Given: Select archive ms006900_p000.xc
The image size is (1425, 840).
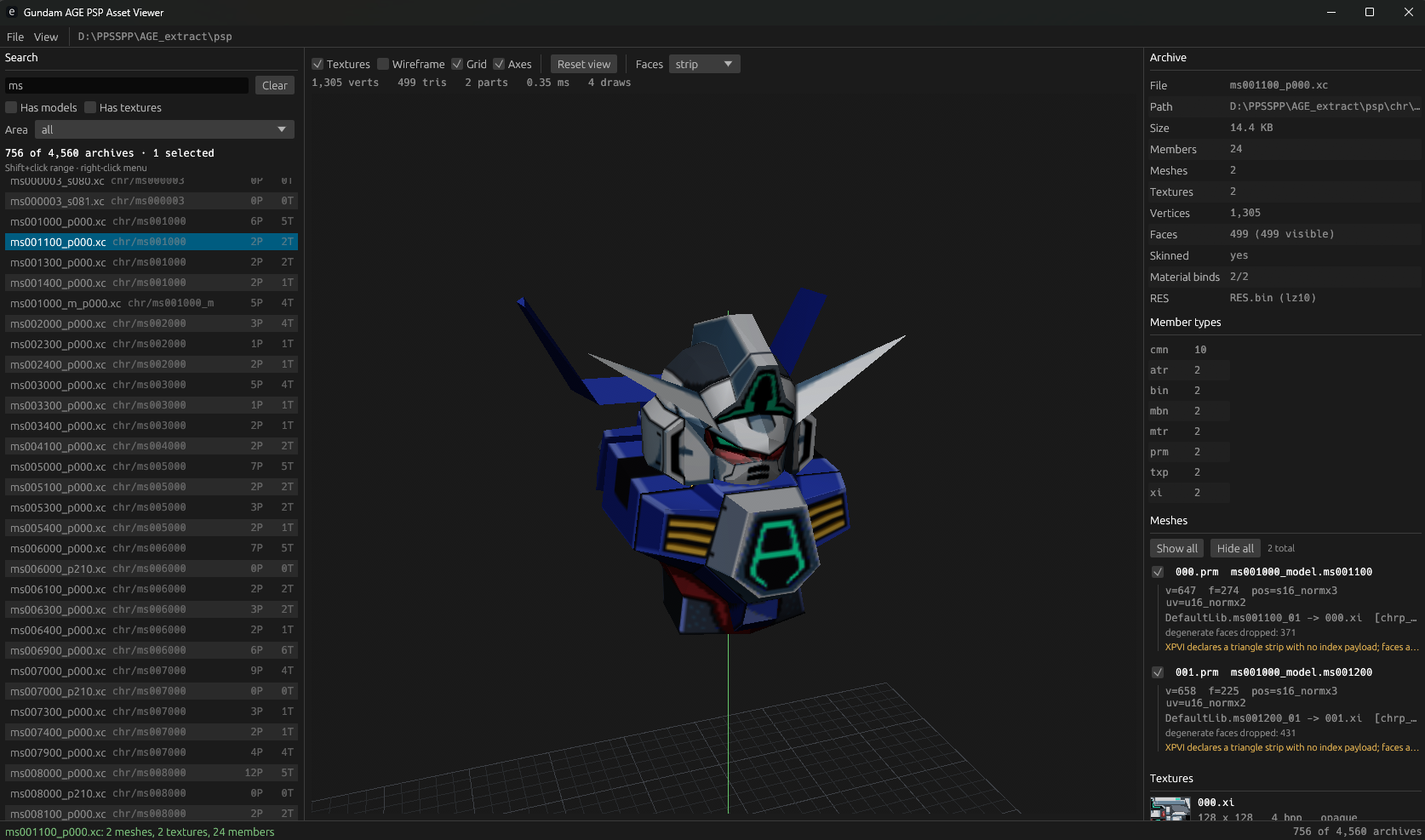Looking at the screenshot, I should coord(152,650).
